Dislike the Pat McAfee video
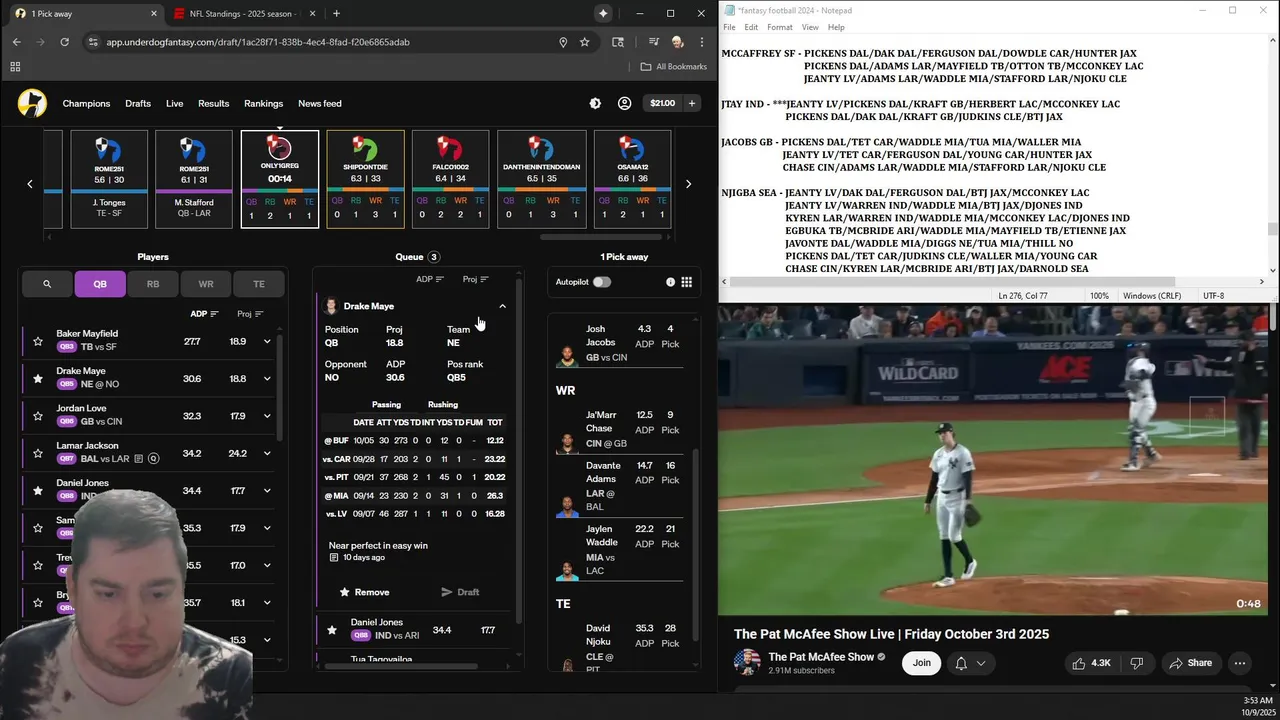The width and height of the screenshot is (1280, 720). (1136, 663)
